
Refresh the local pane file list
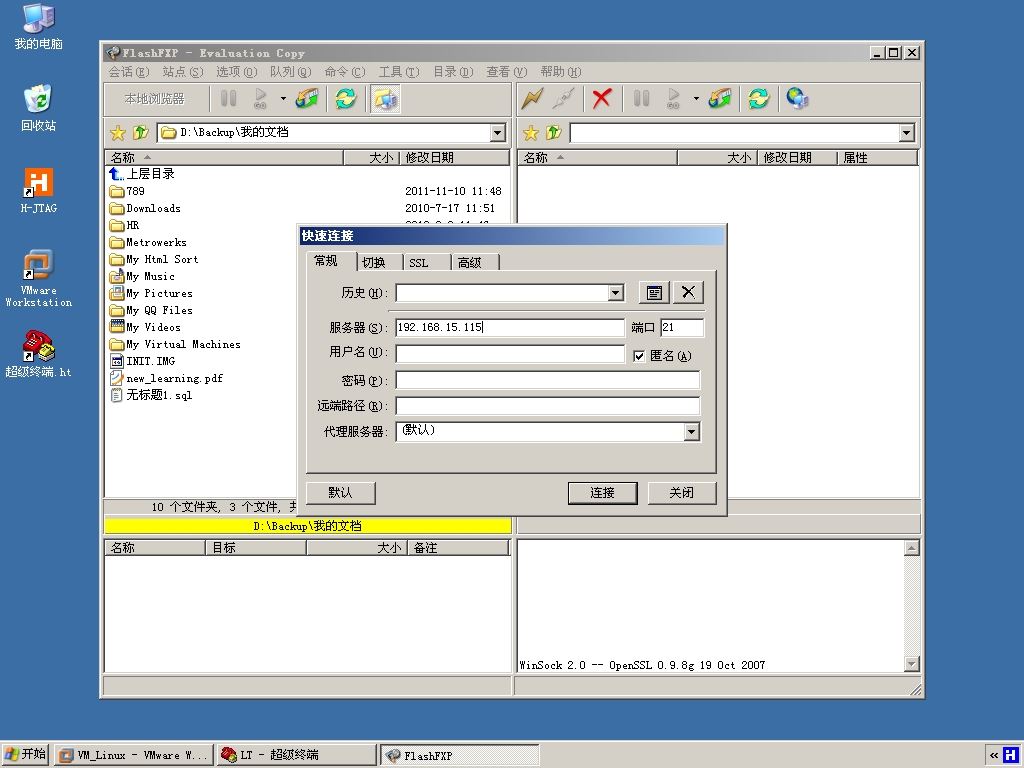click(x=345, y=99)
